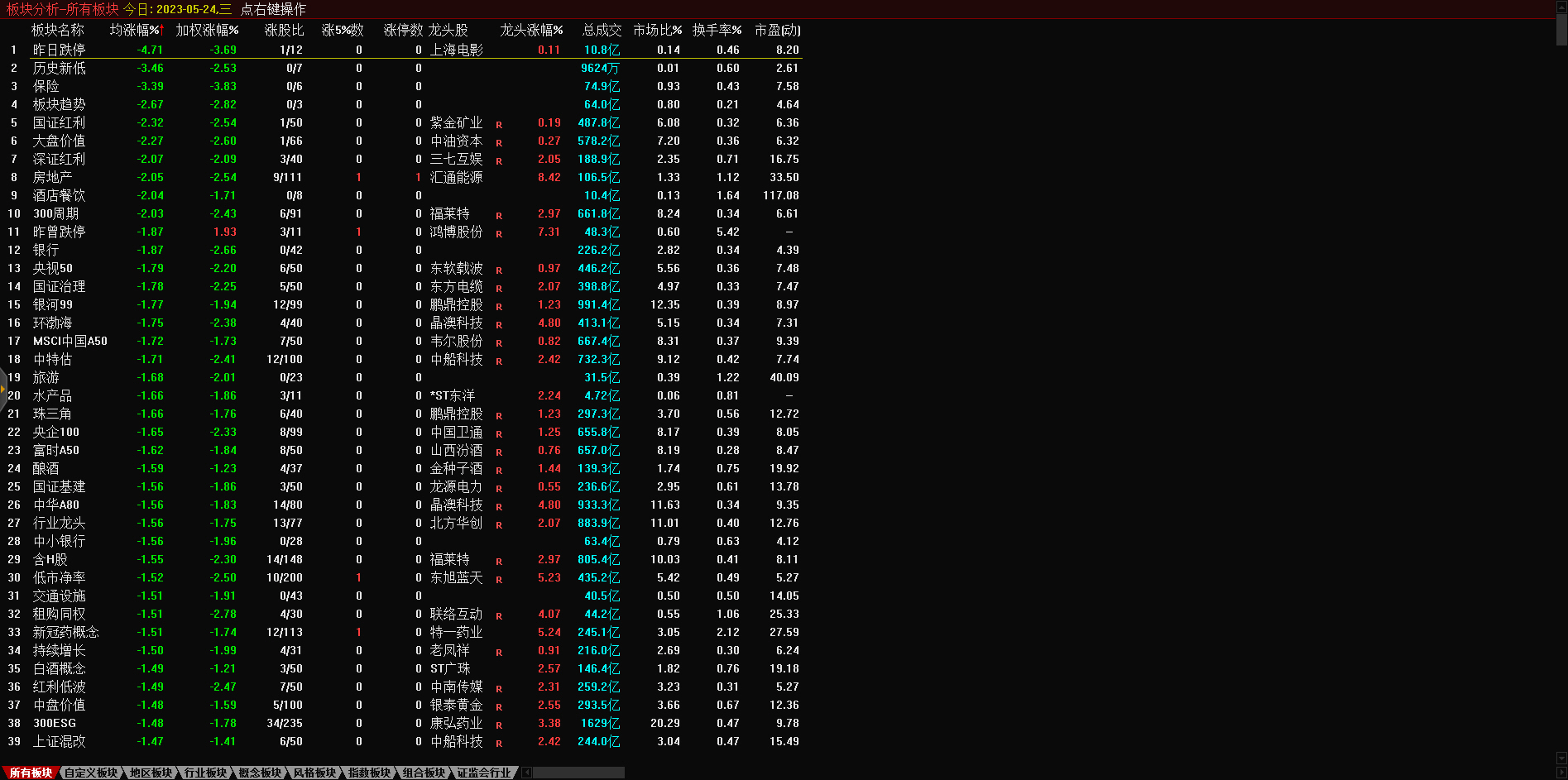Click the vertical scrollbar down arrow
1568x780 pixels.
pos(1561,758)
